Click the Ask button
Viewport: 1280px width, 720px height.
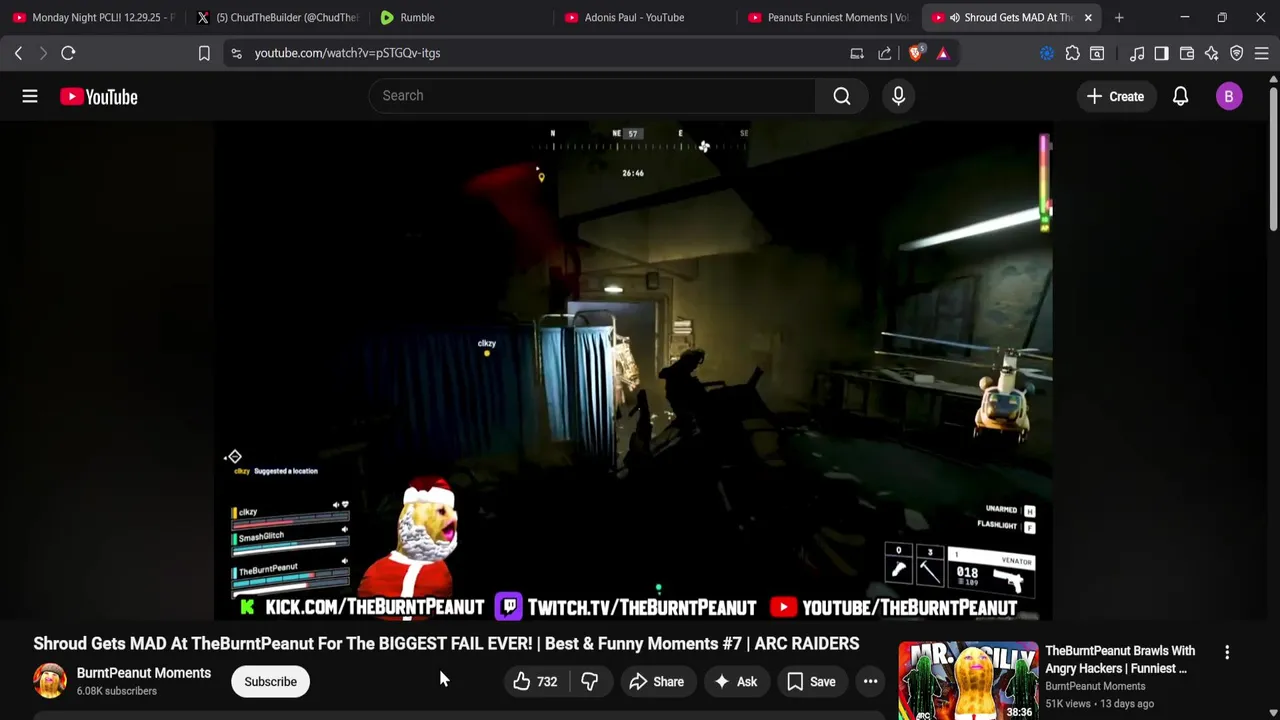coord(735,682)
